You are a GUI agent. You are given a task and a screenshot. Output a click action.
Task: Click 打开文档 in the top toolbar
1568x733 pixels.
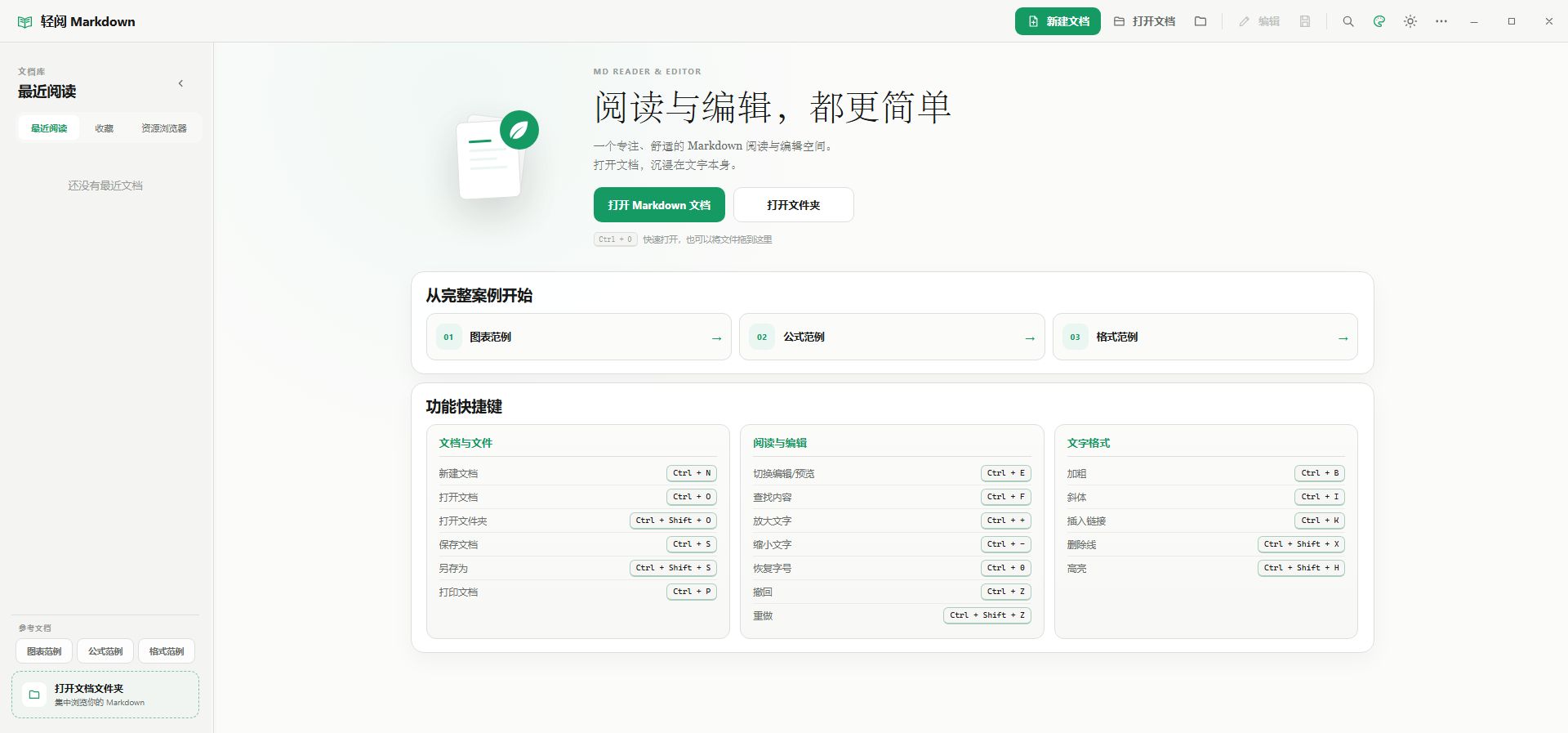1144,21
